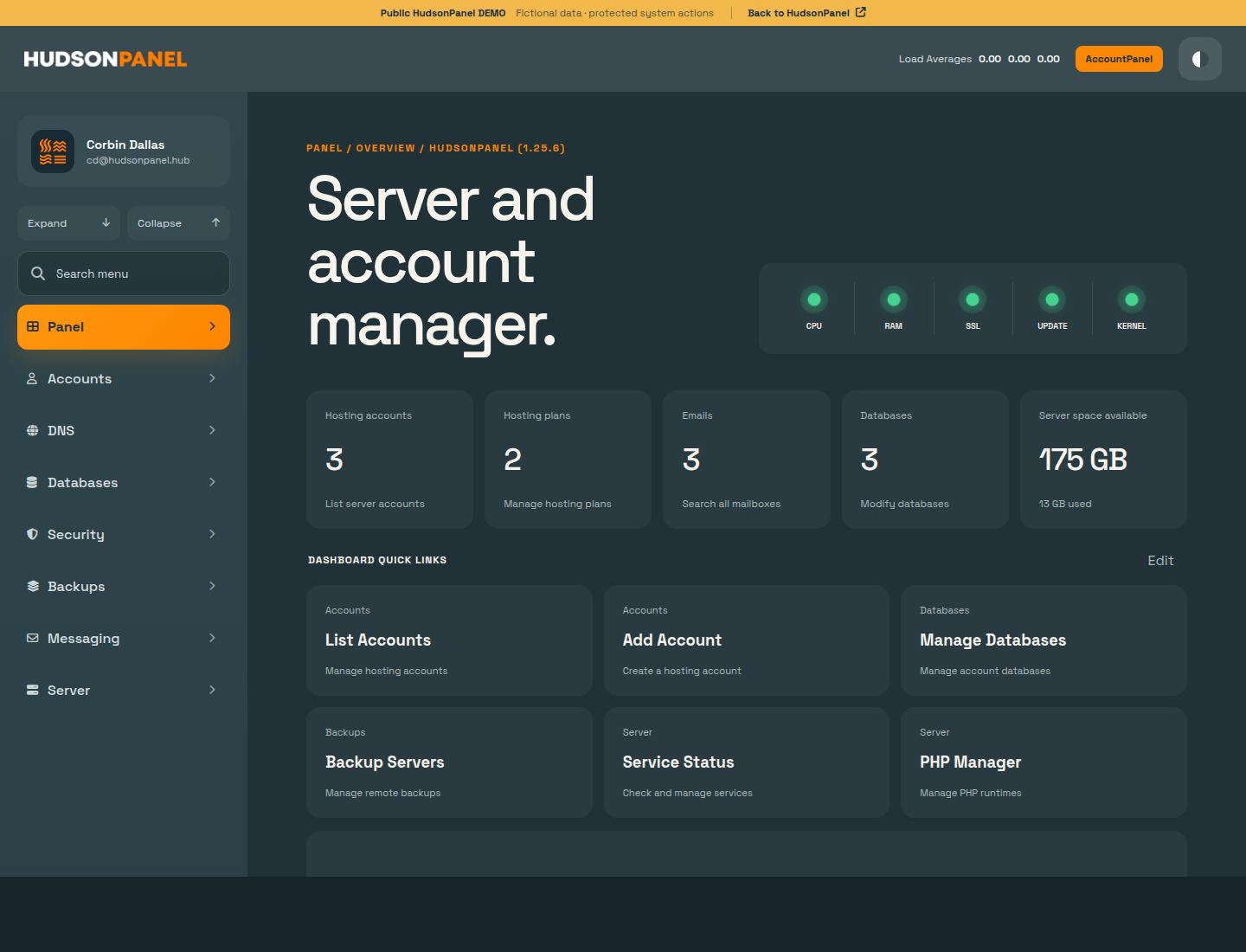Expand the DNS menu chevron

pos(212,430)
